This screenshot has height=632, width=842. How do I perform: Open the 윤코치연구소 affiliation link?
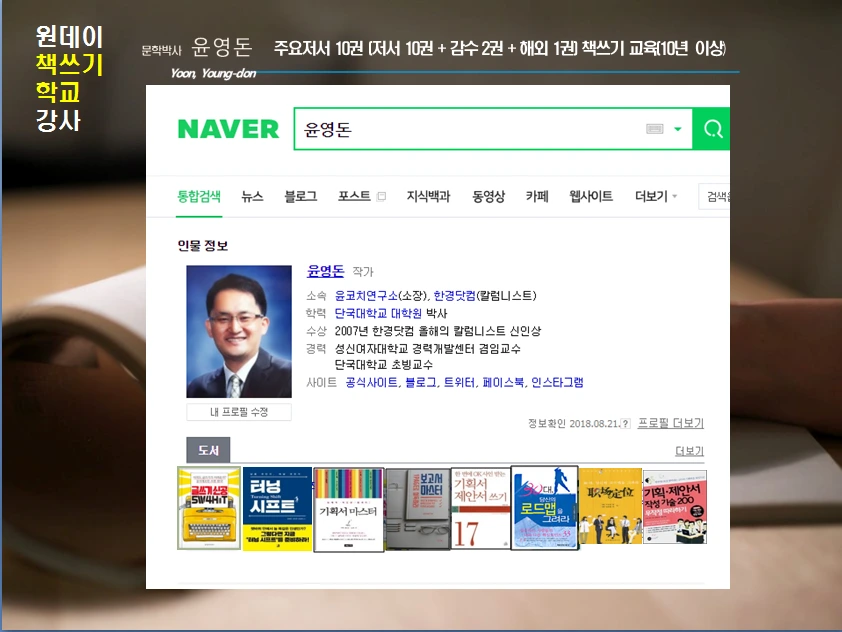pyautogui.click(x=366, y=296)
